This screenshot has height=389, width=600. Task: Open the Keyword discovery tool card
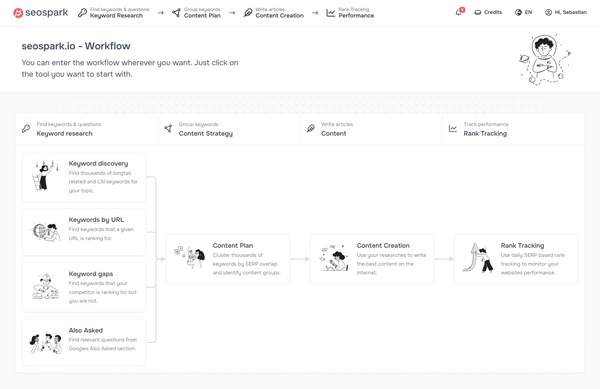(84, 177)
